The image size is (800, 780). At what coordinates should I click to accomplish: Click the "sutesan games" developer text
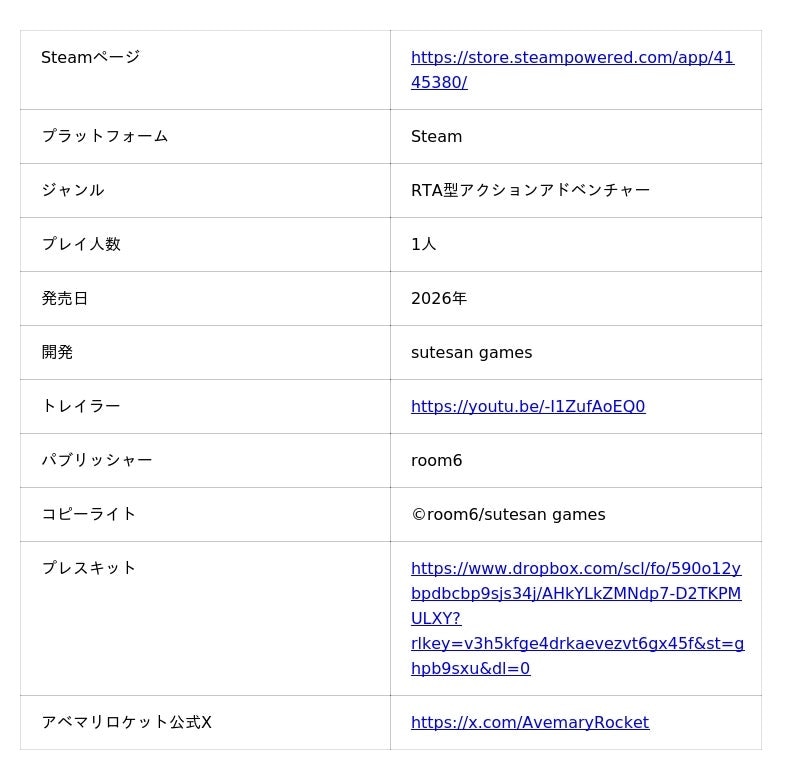471,352
